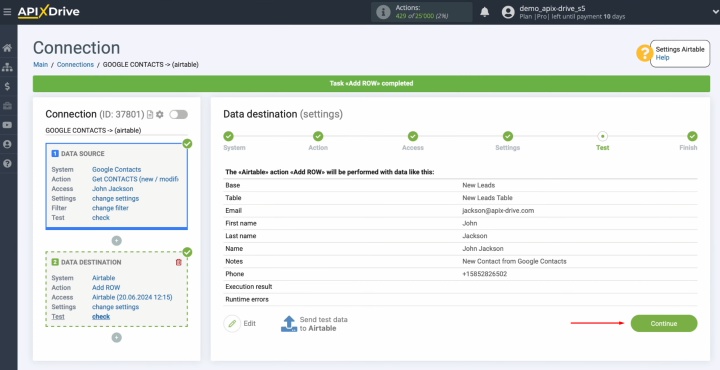Click the Execution result row label
Screen dimensions: 720x370
248,286
